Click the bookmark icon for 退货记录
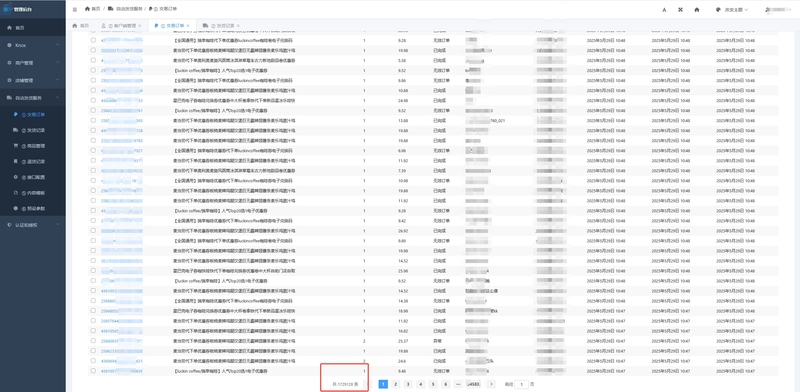This screenshot has height=392, width=800. 16,161
